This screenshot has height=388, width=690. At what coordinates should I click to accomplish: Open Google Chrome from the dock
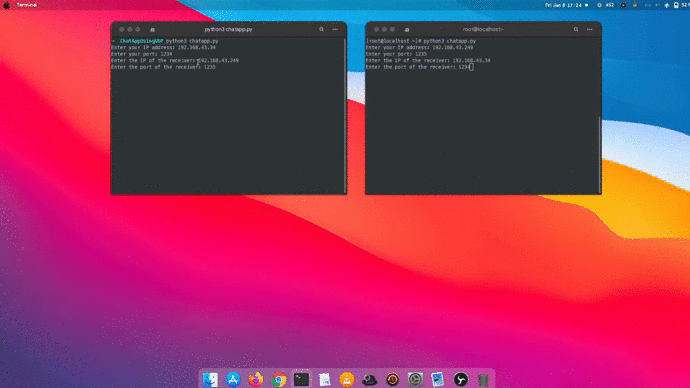pos(279,379)
